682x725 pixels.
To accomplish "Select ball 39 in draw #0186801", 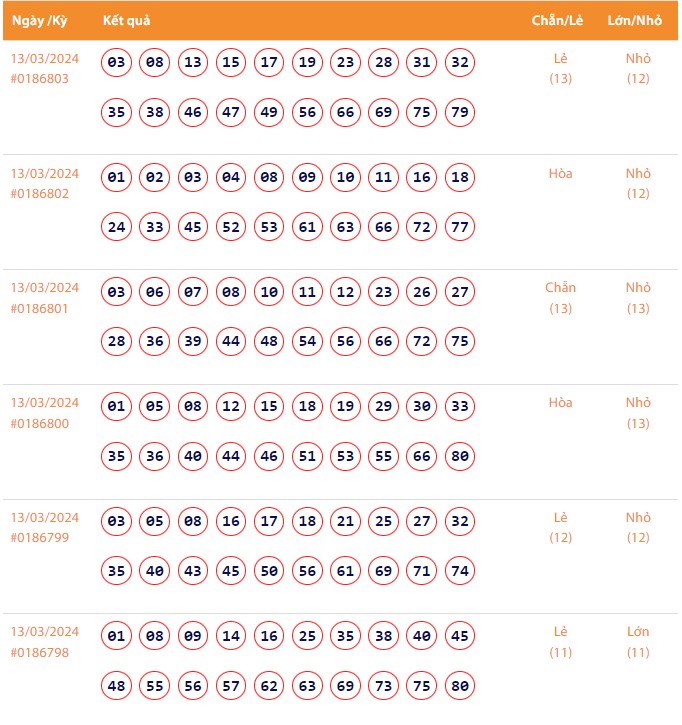I will [x=193, y=342].
